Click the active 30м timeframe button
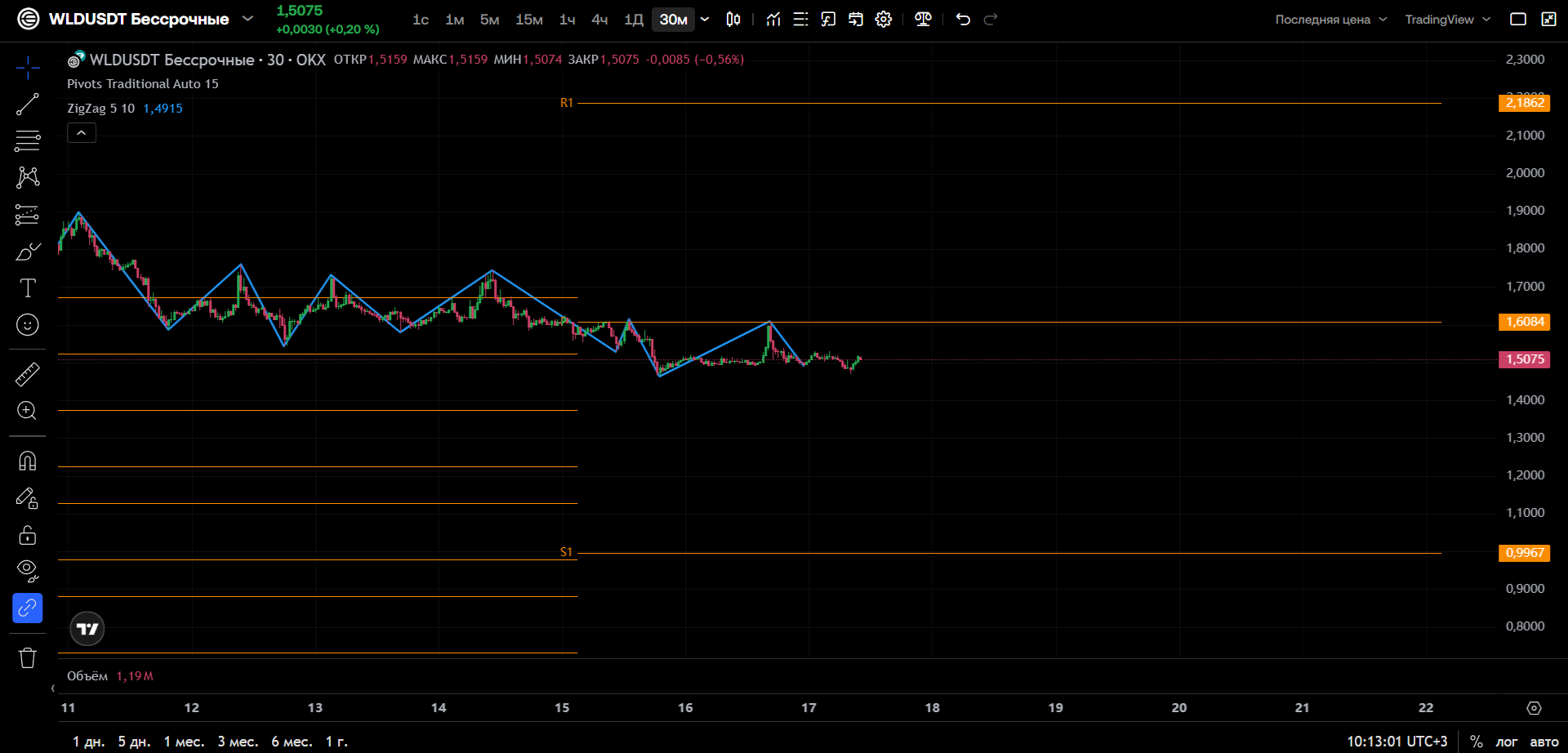The width and height of the screenshot is (1568, 753). (x=674, y=20)
